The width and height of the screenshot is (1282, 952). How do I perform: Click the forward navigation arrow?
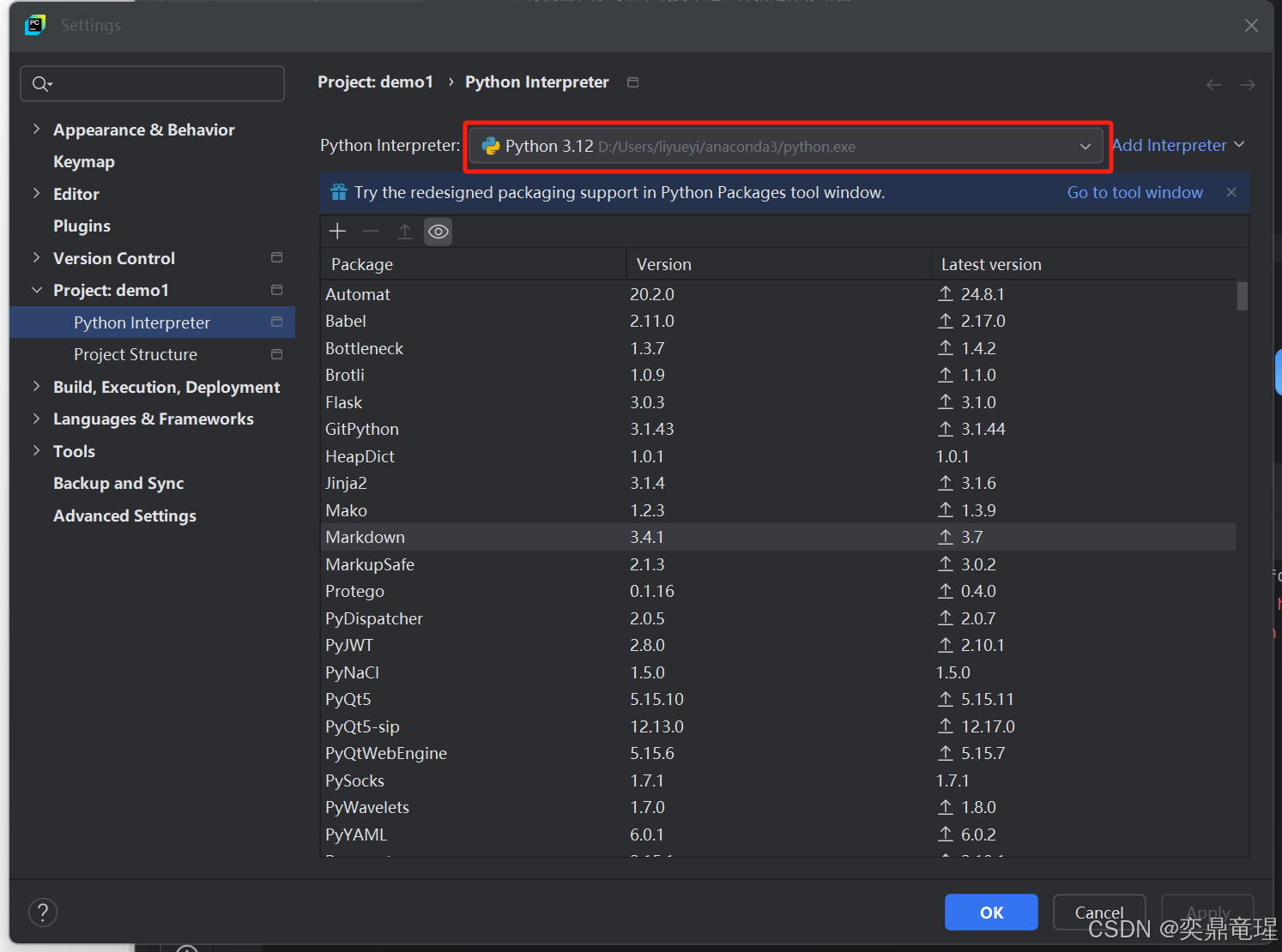click(x=1248, y=84)
